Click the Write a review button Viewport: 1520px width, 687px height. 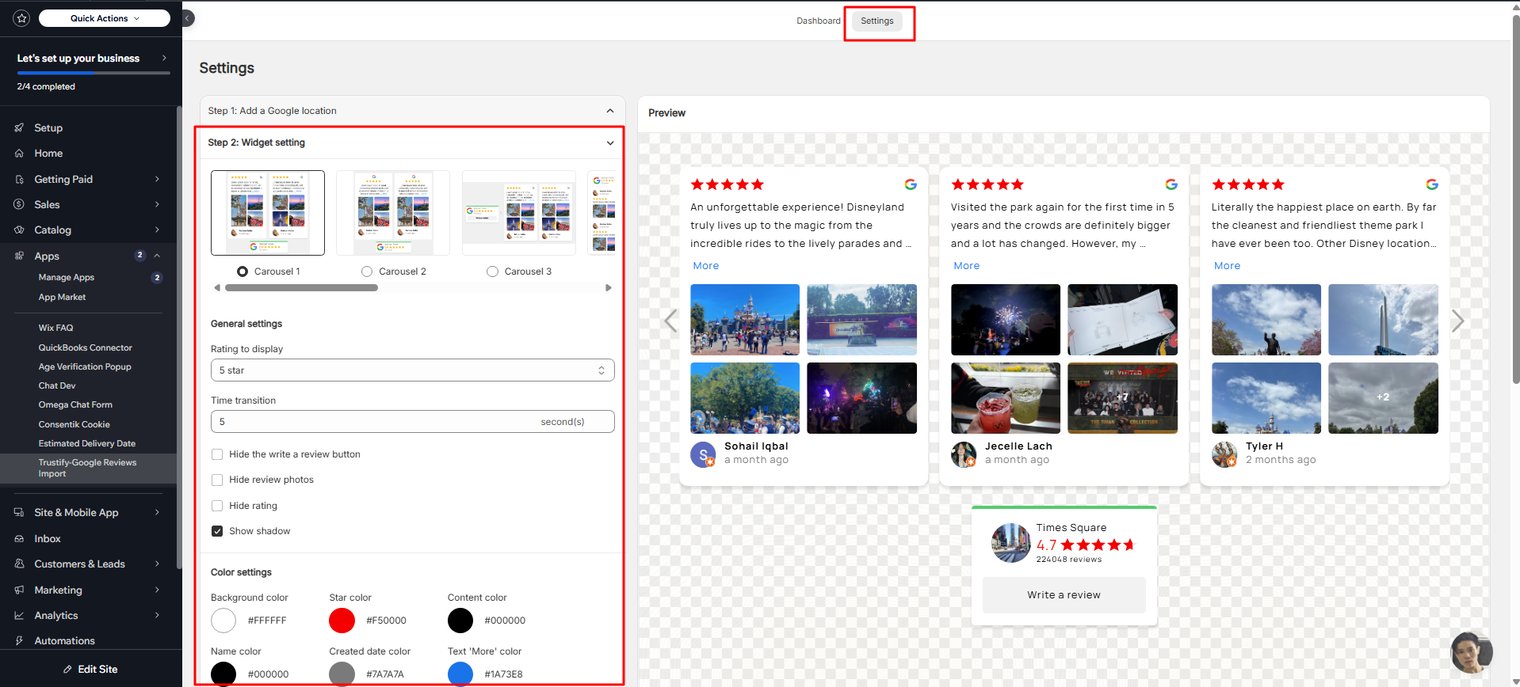coord(1064,595)
